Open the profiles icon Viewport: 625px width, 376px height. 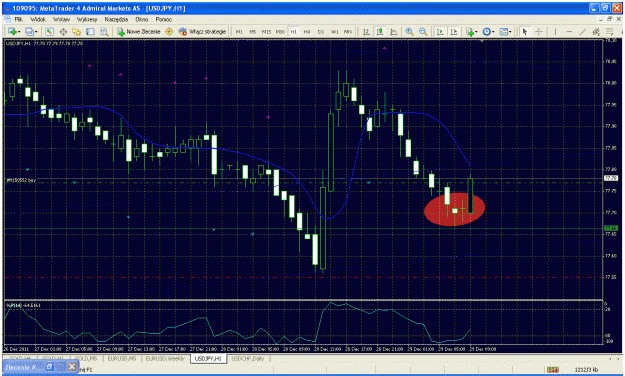[x=29, y=31]
